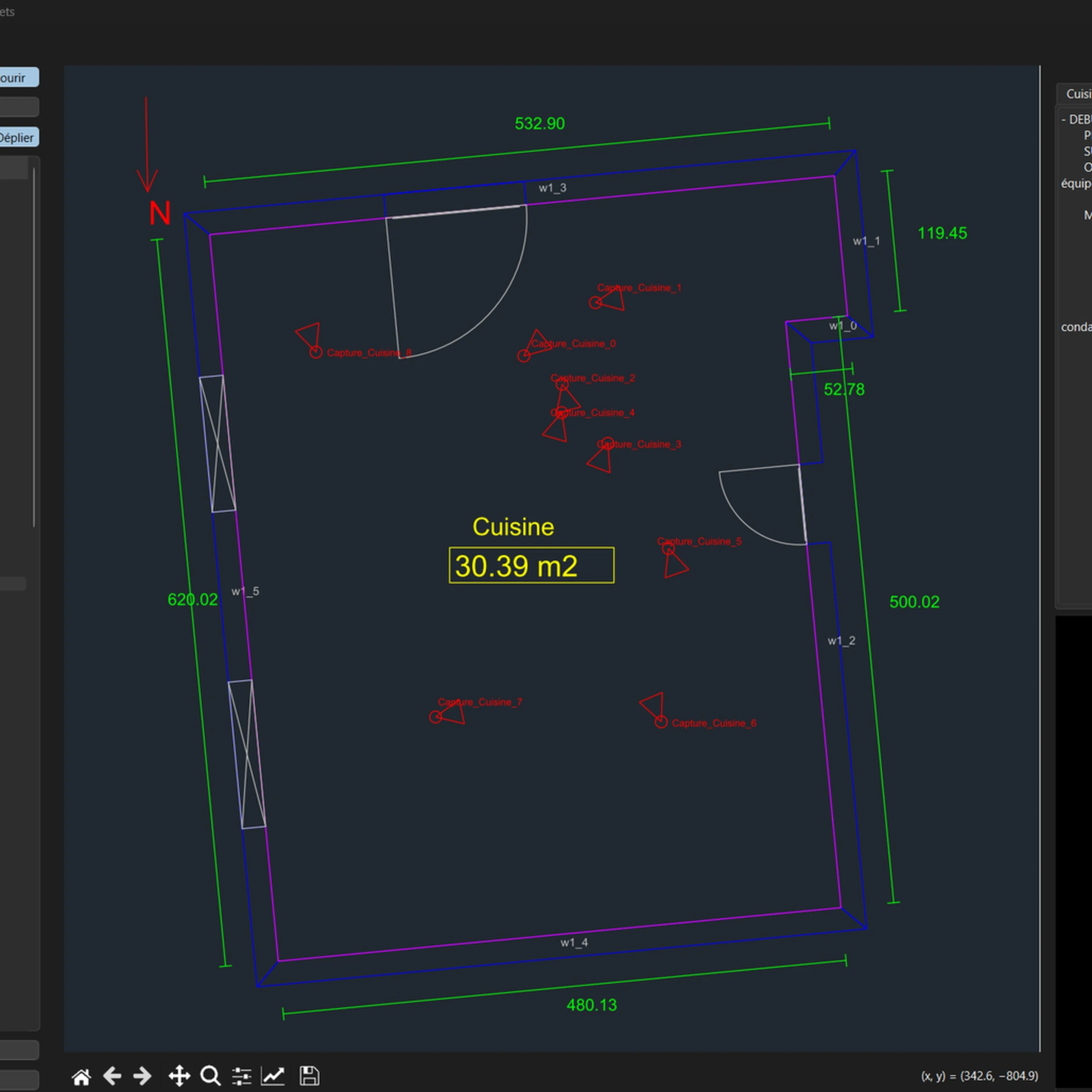1092x1092 pixels.
Task: Save figure with floppy disk icon
Action: click(309, 1076)
